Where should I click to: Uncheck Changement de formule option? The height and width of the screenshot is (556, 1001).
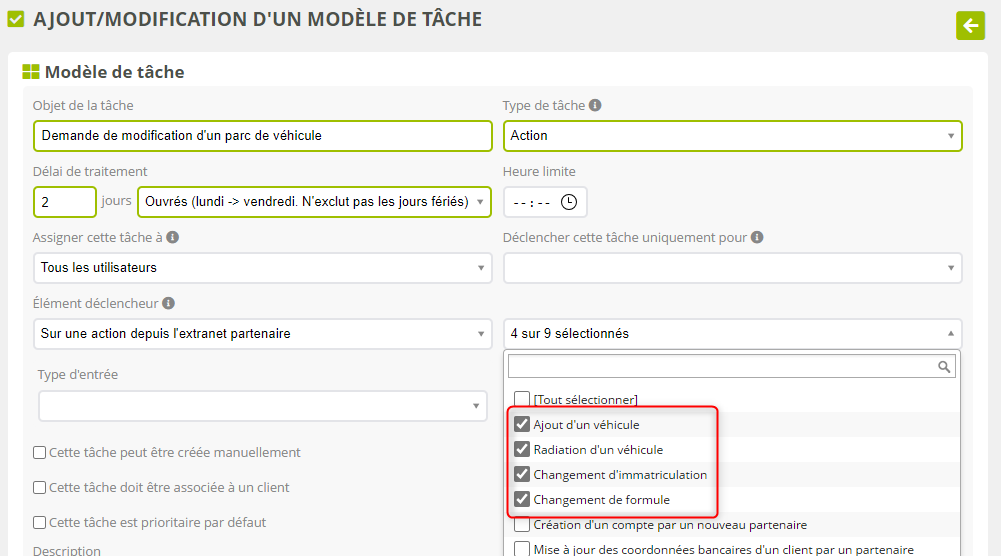pos(522,500)
